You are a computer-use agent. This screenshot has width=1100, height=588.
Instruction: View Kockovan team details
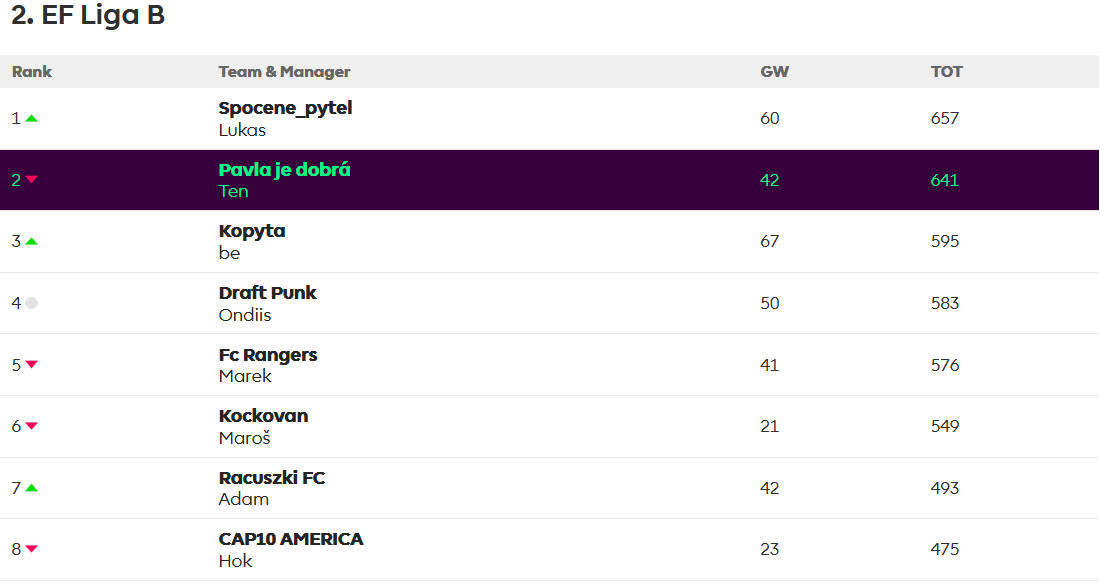(263, 416)
